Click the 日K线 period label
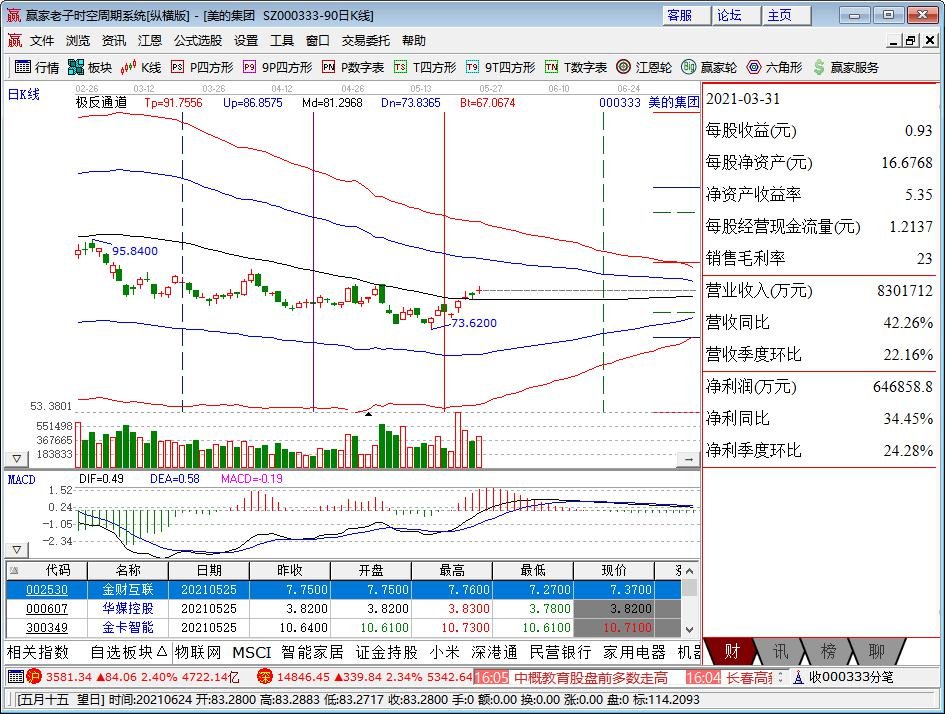 [24, 94]
